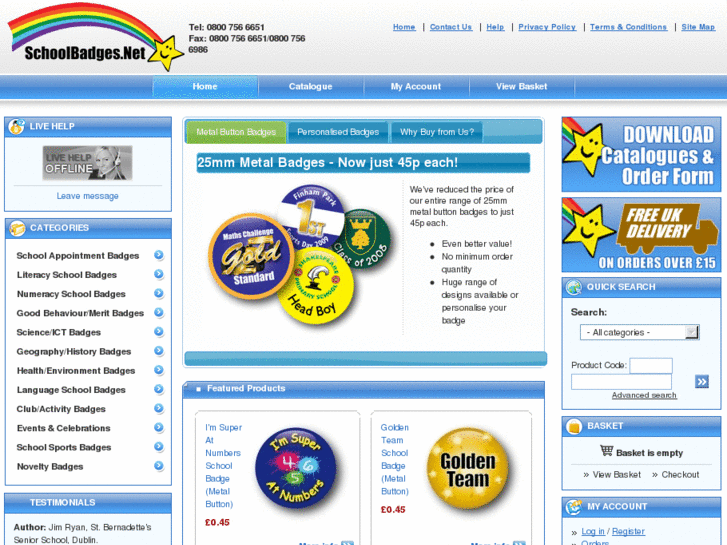Screen dimensions: 727x545
Task: Select School Appointment Badges category
Action: coord(78,256)
